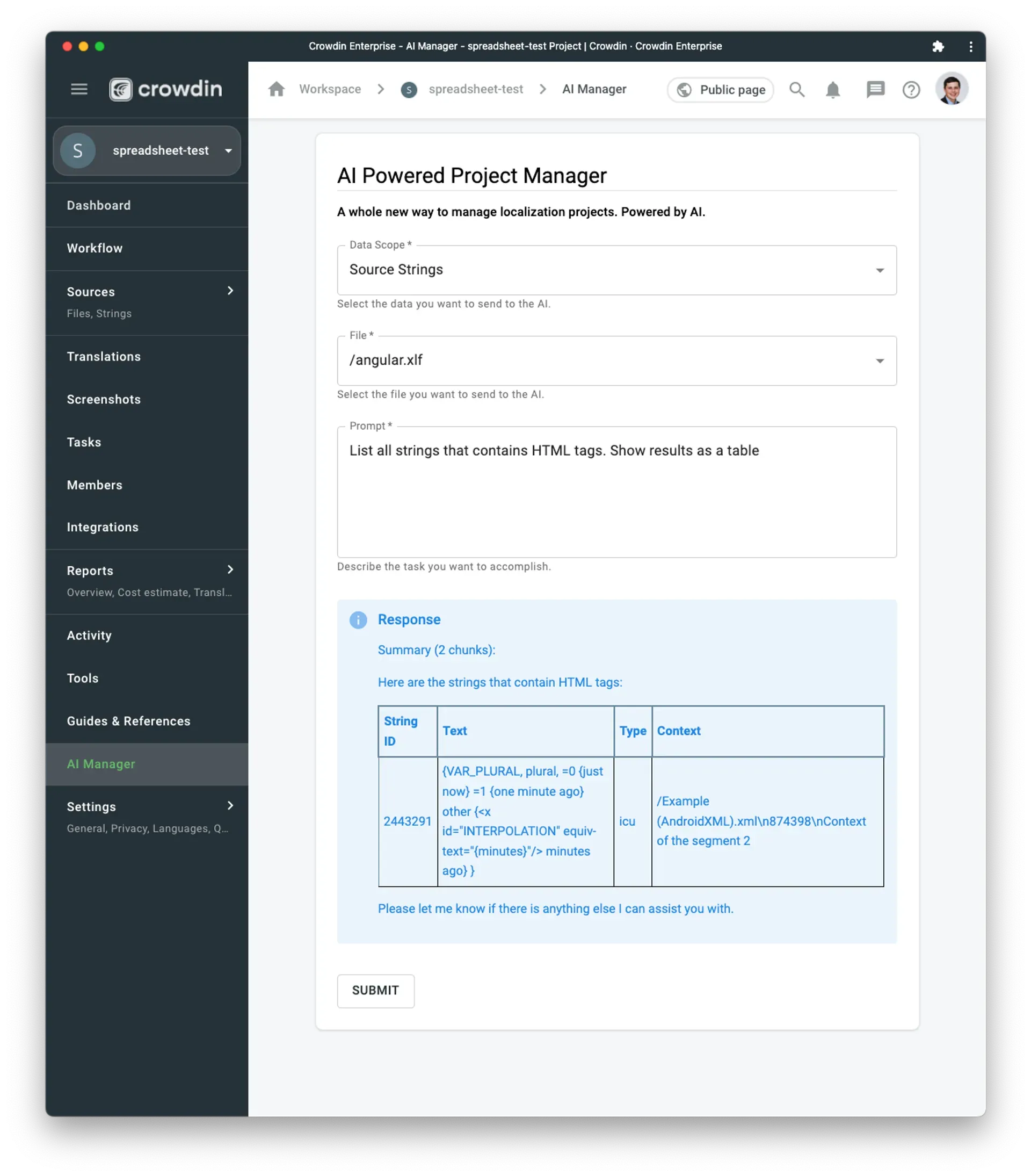Click the Crowdin logo

click(165, 89)
